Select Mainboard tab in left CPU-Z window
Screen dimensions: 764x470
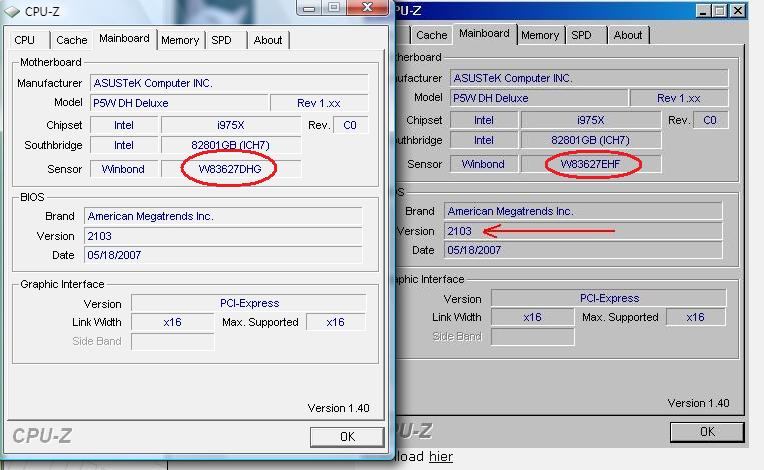(124, 38)
